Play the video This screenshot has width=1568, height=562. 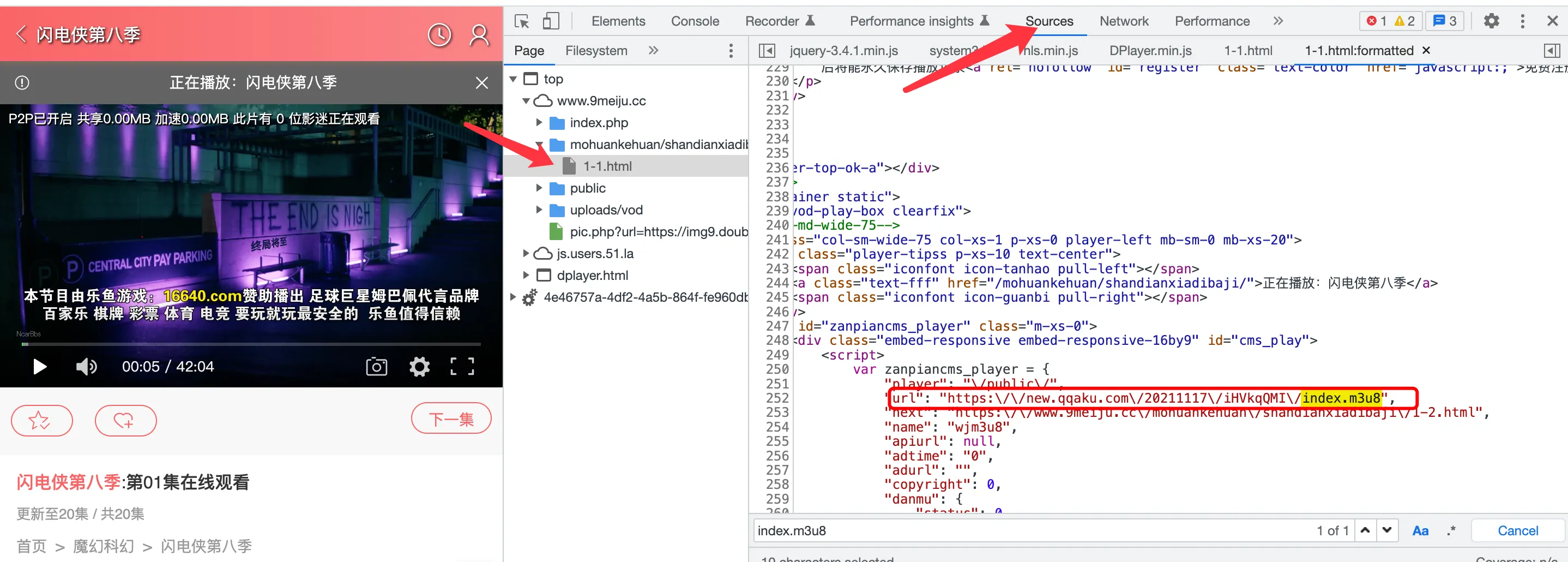pyautogui.click(x=40, y=367)
